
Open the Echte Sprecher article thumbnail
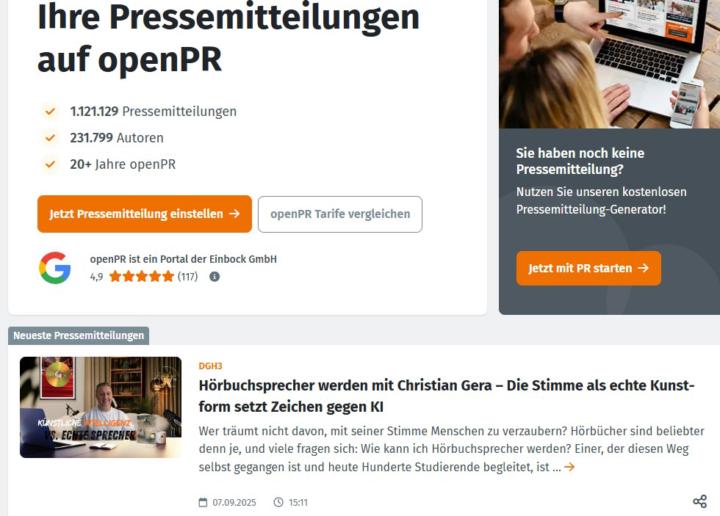tap(101, 407)
